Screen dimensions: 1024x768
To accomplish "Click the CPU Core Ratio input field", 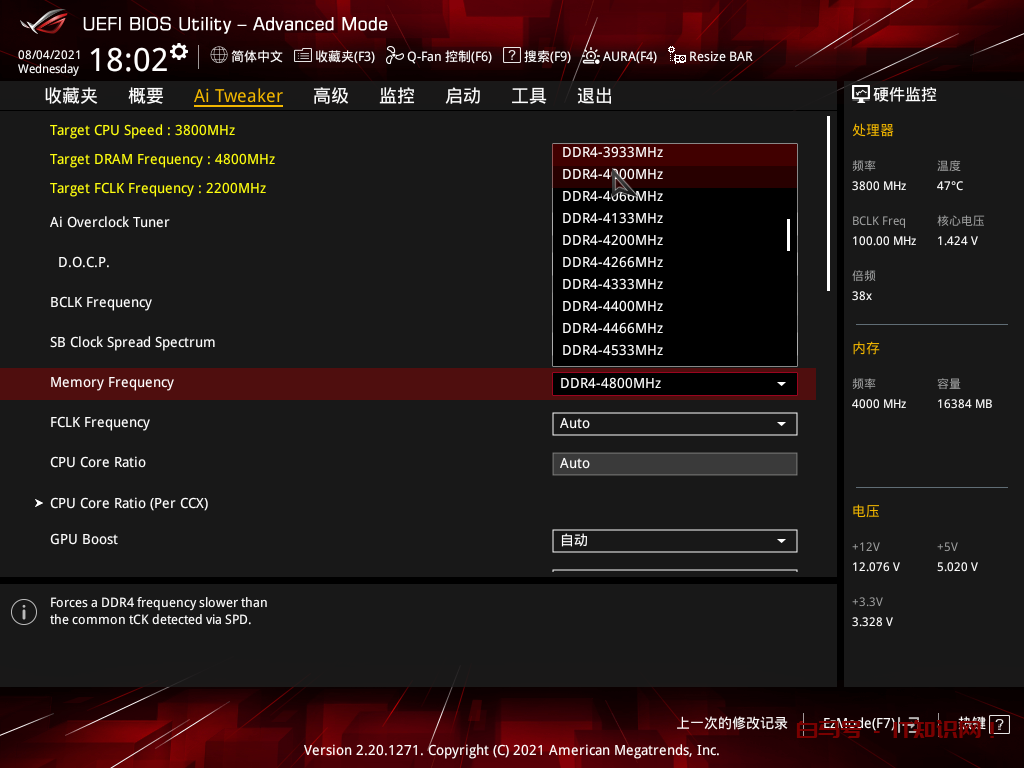I will click(x=674, y=464).
